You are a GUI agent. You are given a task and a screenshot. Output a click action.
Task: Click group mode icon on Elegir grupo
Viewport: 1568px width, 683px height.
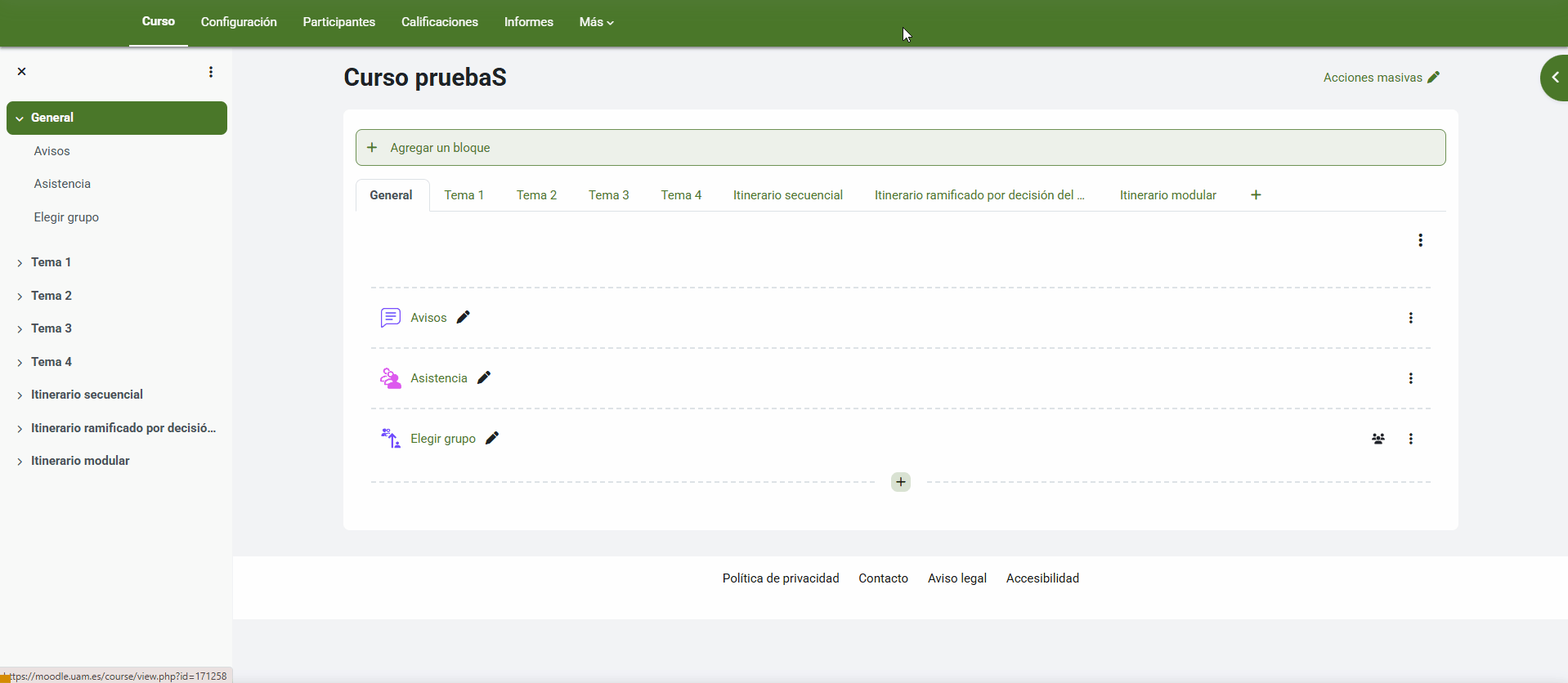[1378, 439]
